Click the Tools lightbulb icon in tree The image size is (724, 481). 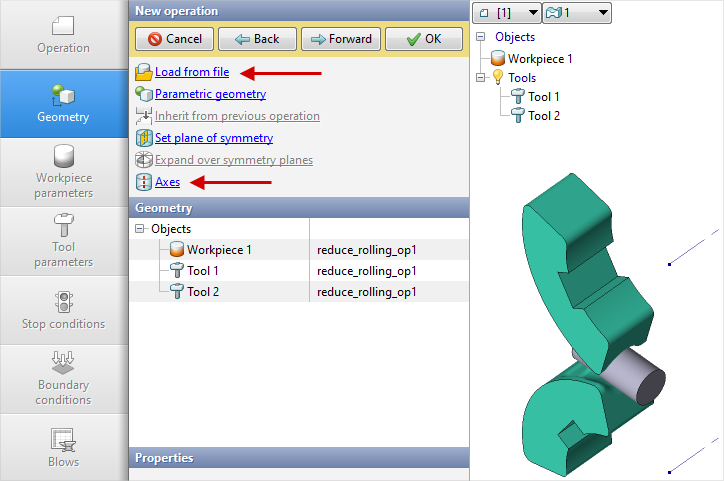pos(497,78)
